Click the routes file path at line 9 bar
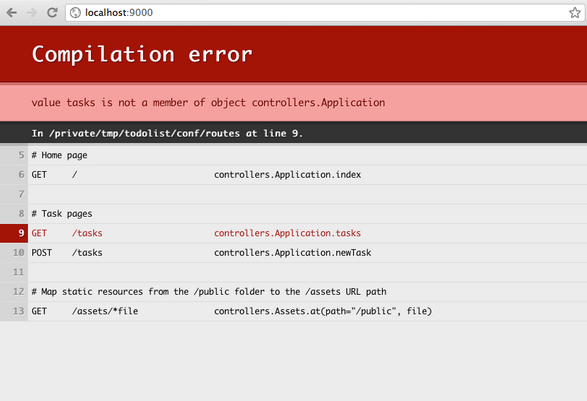 167,133
